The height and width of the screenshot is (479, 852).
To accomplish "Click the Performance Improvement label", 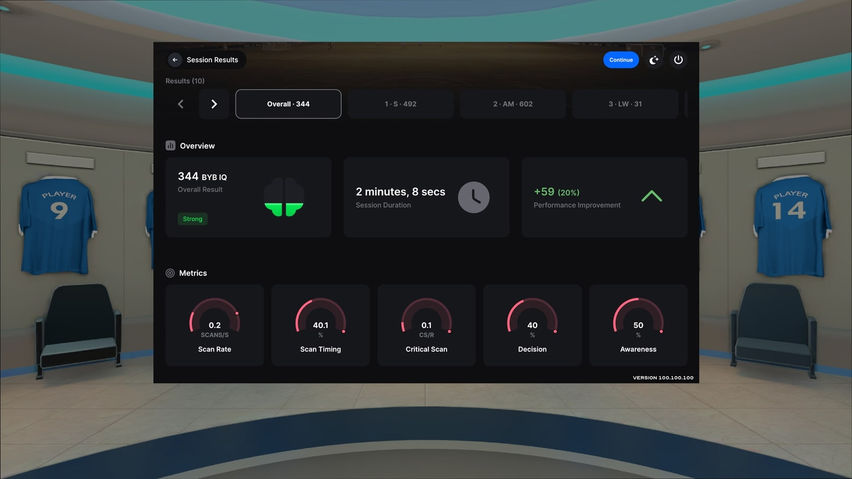I will [577, 205].
